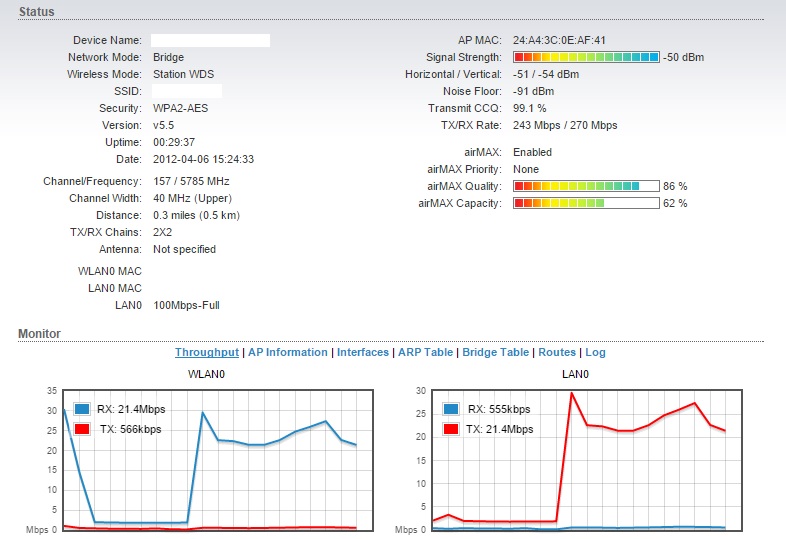Open the Log link
Viewport: 786px width, 539px height.
tap(595, 352)
